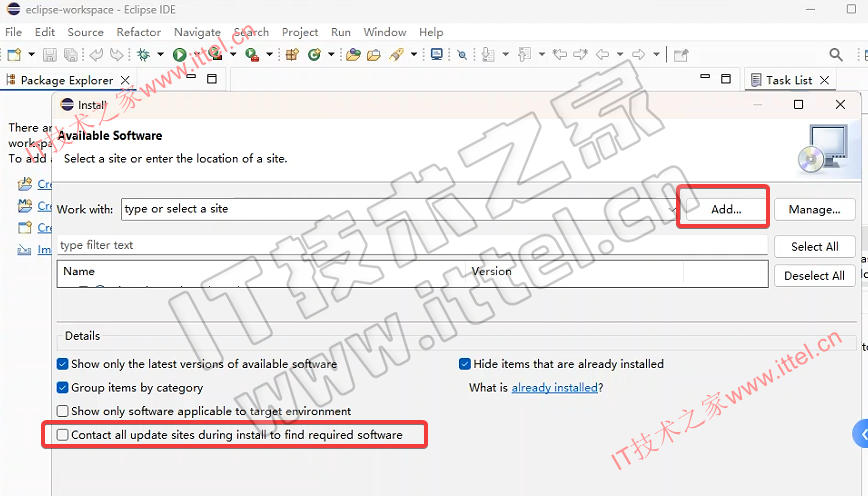Click the Run with Coverage icon

pyautogui.click(x=215, y=54)
